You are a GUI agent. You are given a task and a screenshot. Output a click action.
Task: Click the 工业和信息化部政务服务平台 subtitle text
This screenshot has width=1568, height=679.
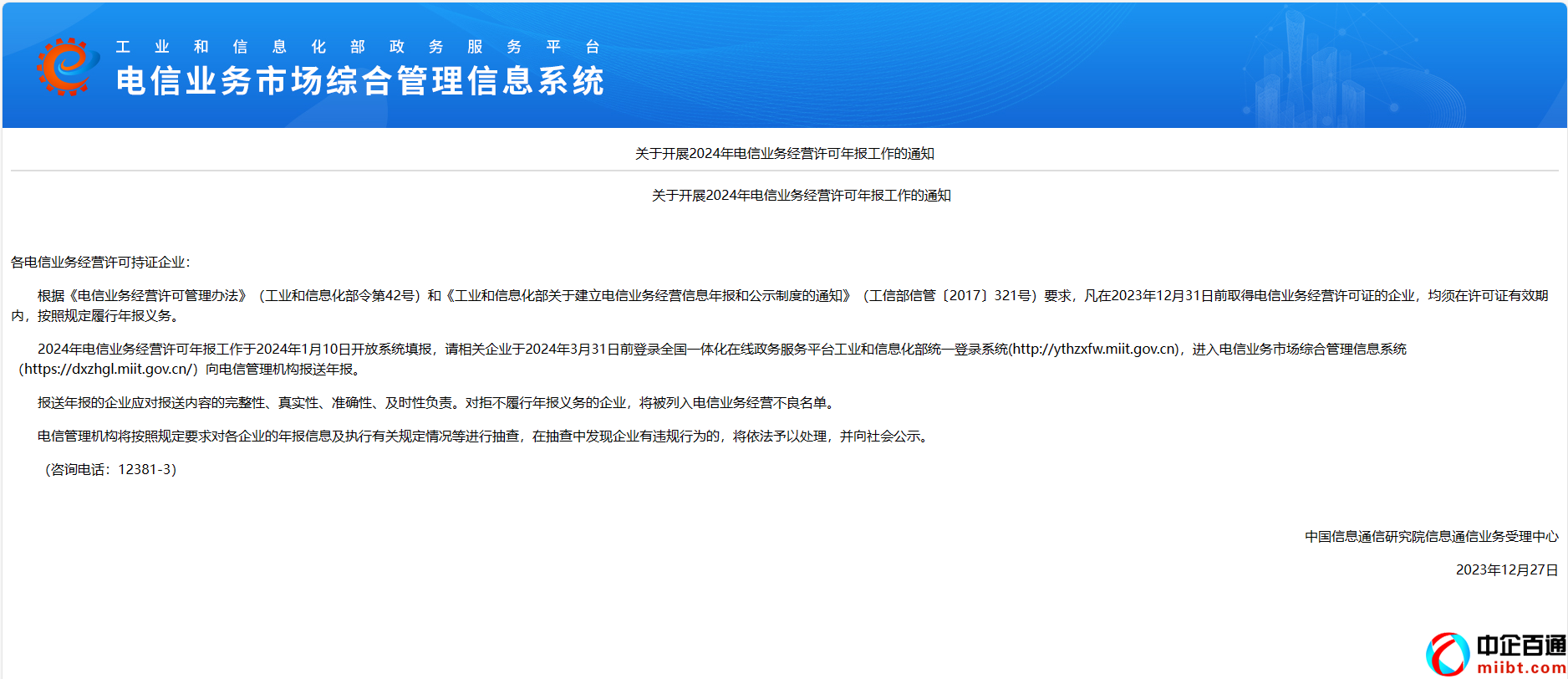point(358,47)
